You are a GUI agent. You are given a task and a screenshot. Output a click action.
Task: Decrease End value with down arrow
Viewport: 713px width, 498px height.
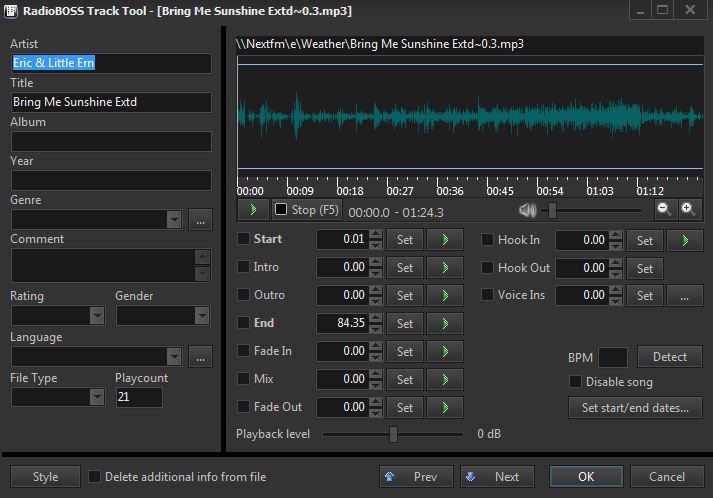point(376,329)
